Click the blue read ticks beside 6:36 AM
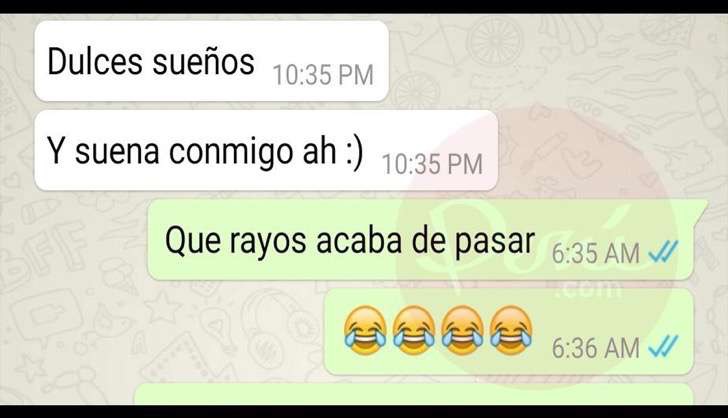728x418 pixels. (x=663, y=347)
